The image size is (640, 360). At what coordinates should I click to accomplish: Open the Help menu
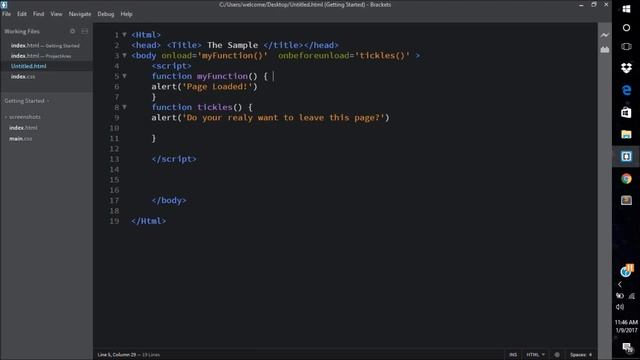[126, 14]
